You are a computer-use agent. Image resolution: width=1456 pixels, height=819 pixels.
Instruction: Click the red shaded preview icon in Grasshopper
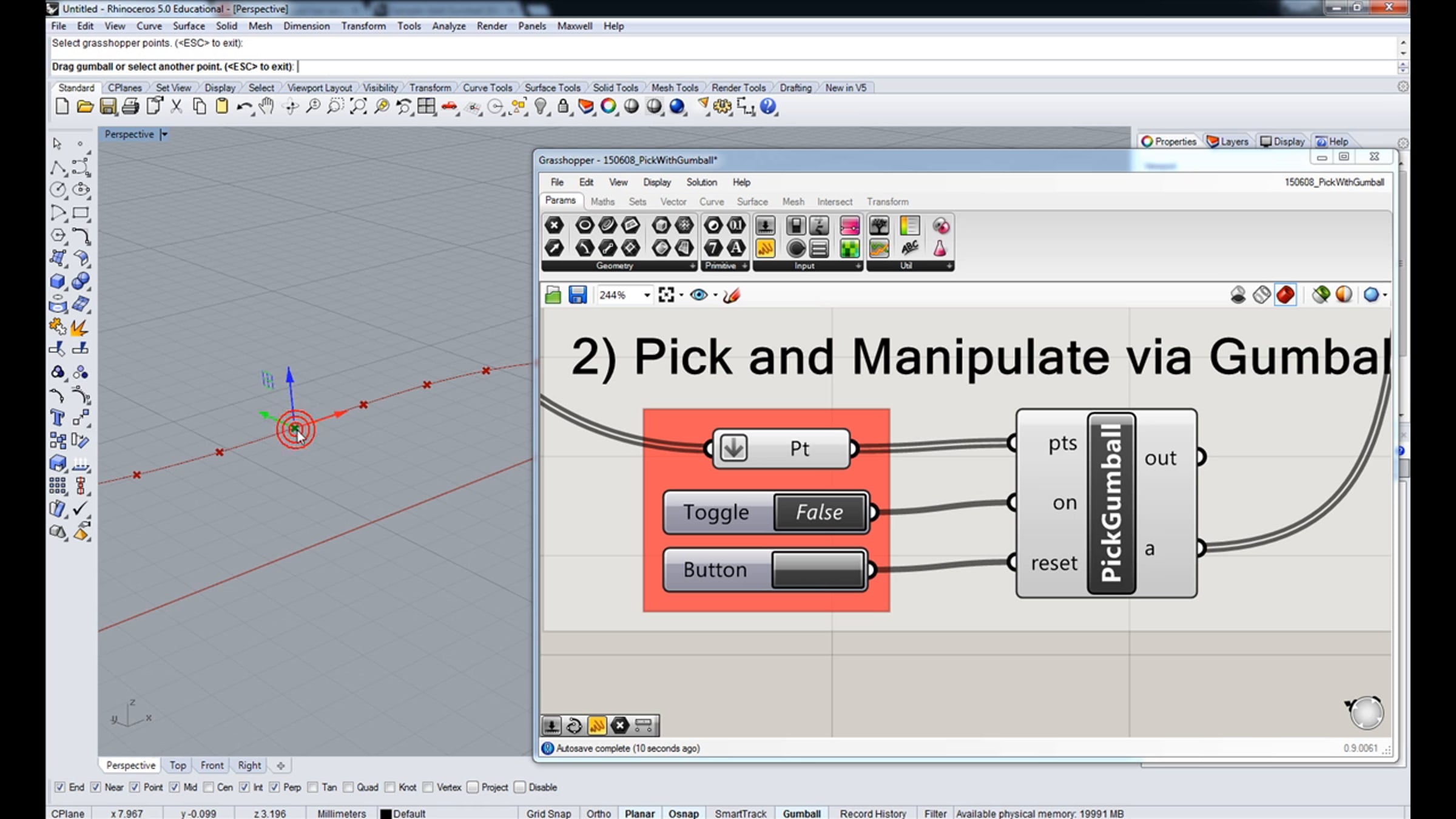point(1285,295)
